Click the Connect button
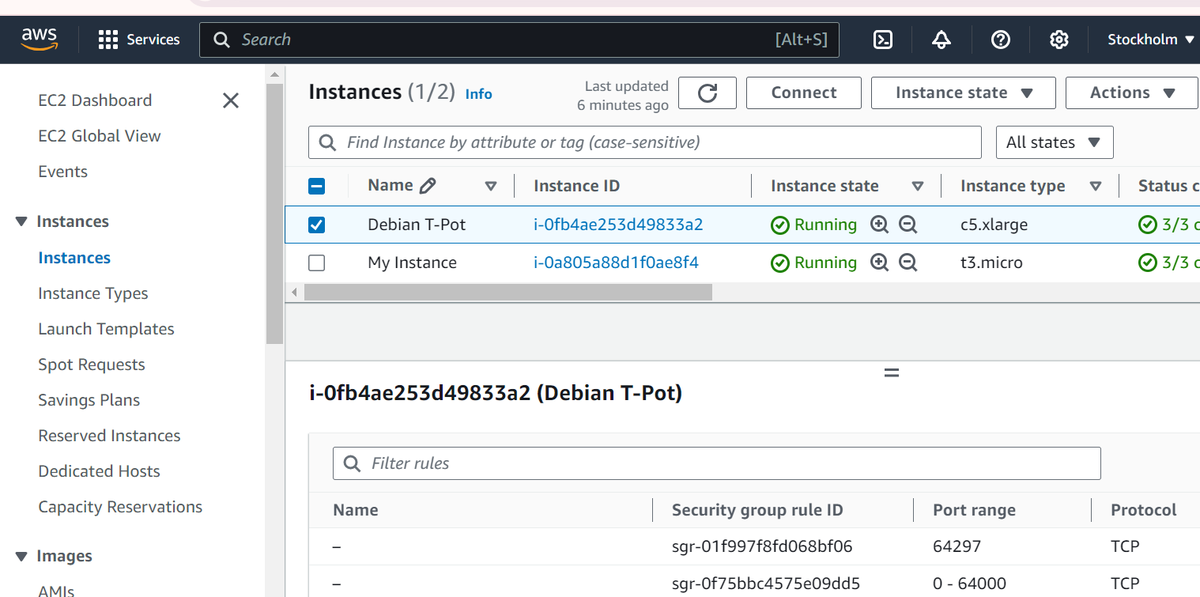 (x=804, y=93)
